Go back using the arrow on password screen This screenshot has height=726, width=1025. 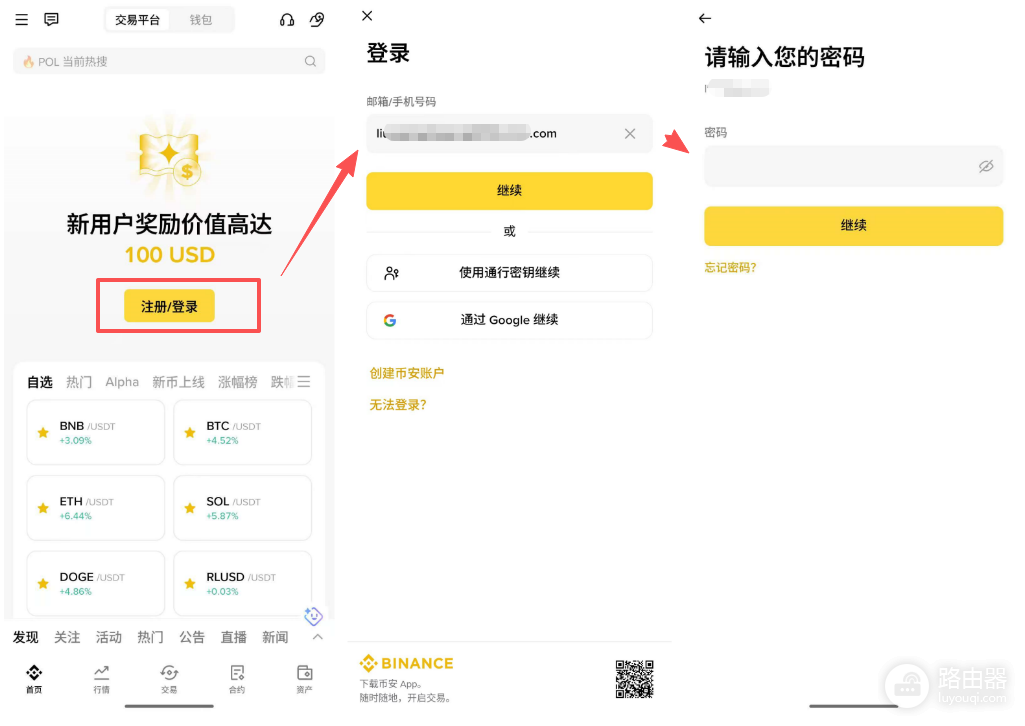[705, 18]
